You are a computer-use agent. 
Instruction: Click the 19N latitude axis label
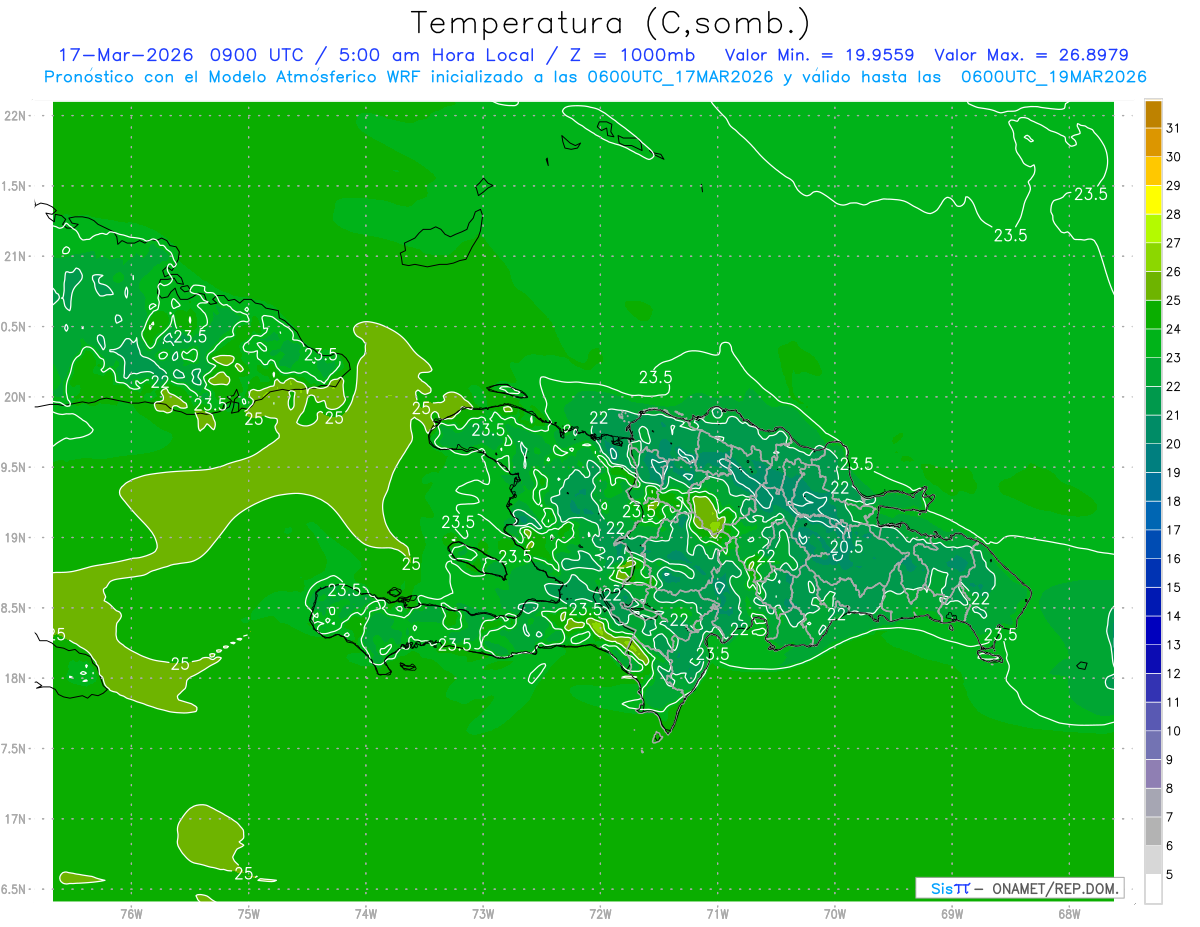click(16, 538)
